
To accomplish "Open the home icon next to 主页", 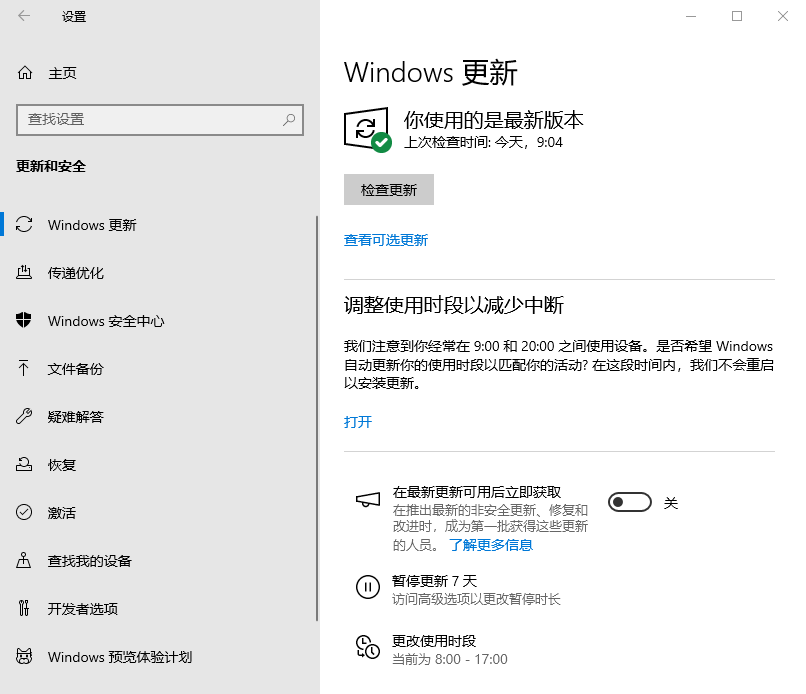I will 25,73.
